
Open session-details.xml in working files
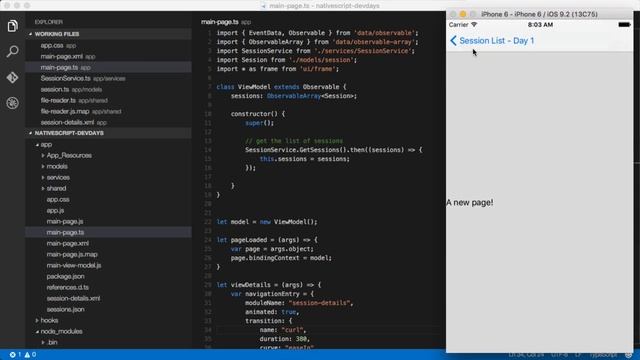coord(109,122)
